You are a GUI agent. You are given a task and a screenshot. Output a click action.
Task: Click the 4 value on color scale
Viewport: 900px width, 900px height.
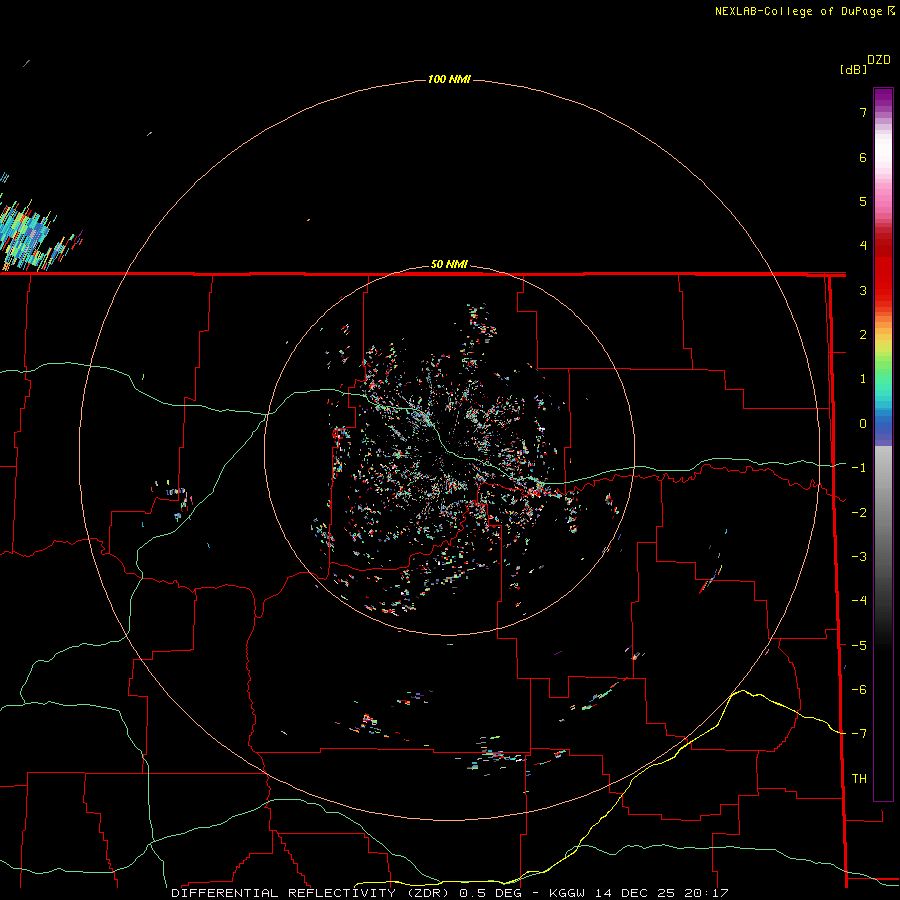point(863,246)
